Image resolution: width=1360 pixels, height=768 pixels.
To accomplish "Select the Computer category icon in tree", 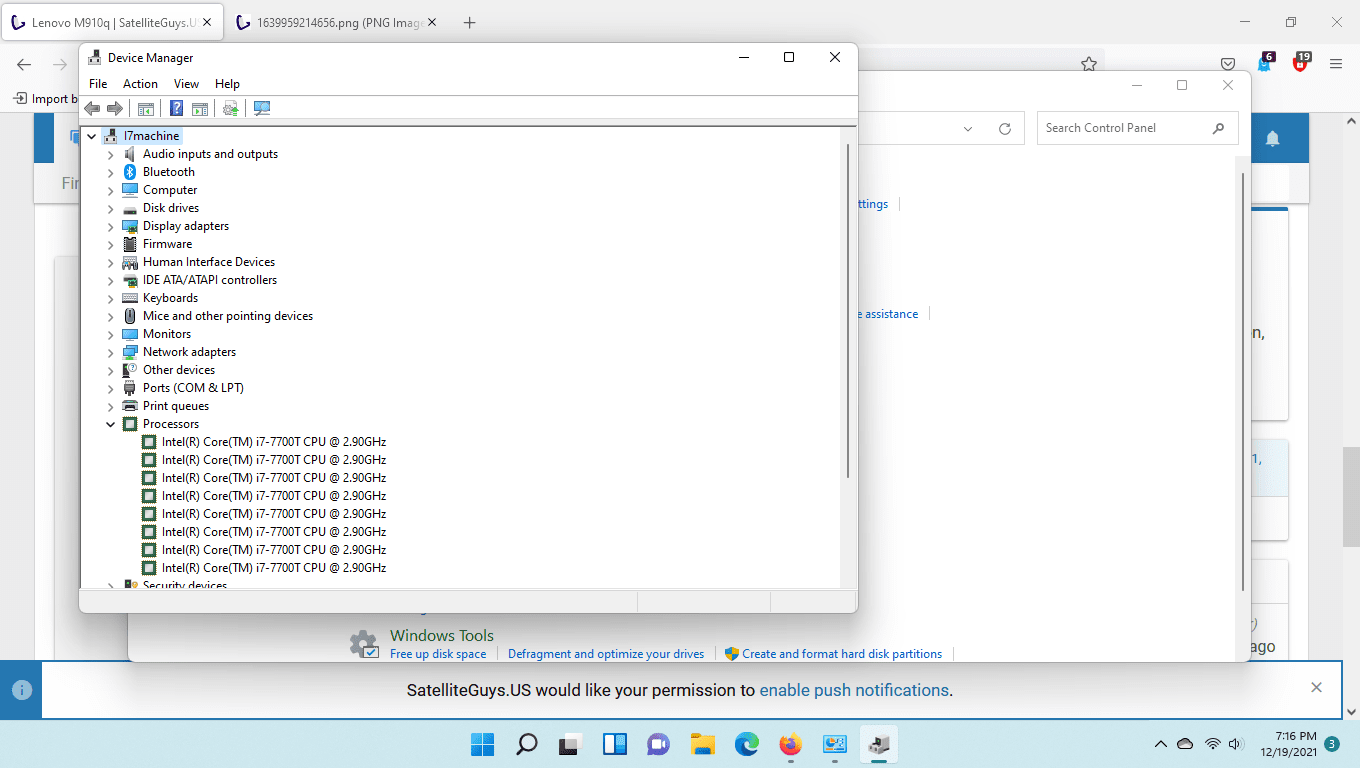I will 130,190.
